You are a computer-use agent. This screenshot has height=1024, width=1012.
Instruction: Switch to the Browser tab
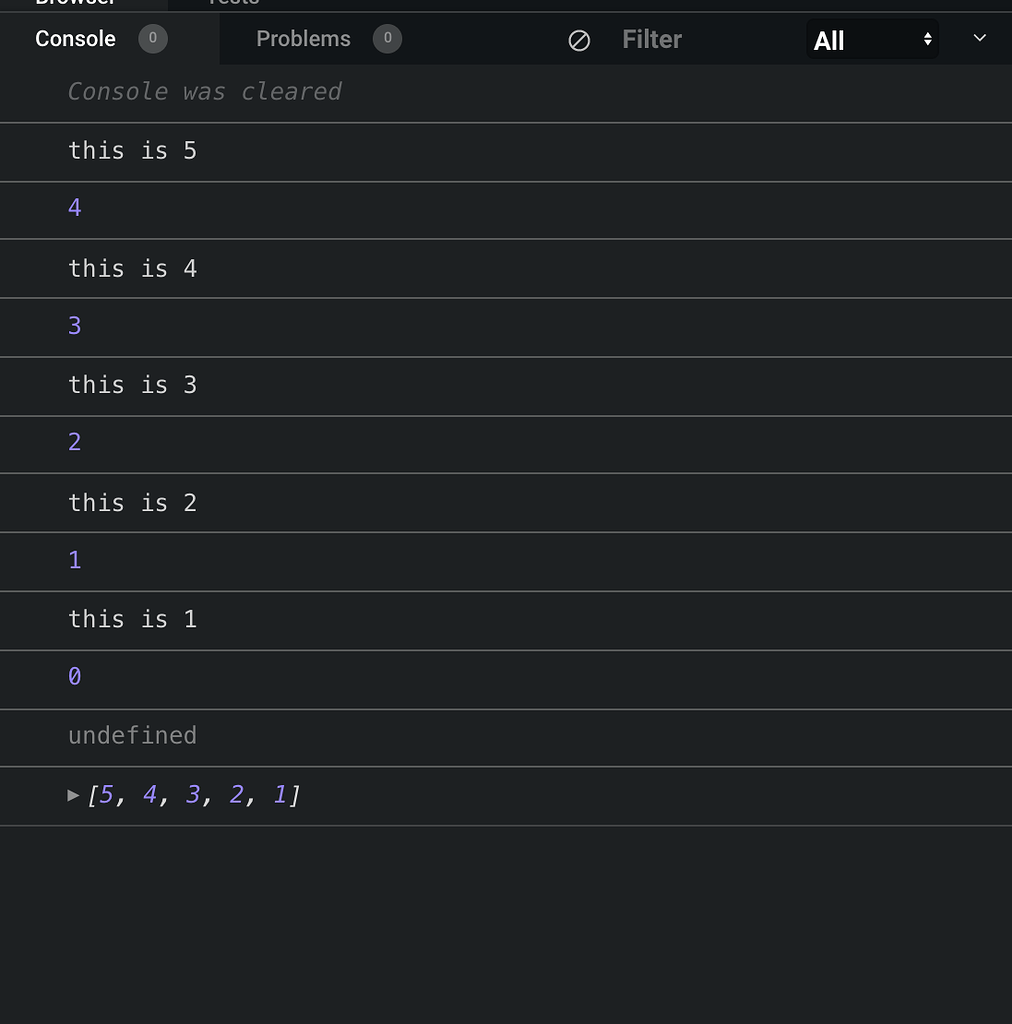pos(75,5)
